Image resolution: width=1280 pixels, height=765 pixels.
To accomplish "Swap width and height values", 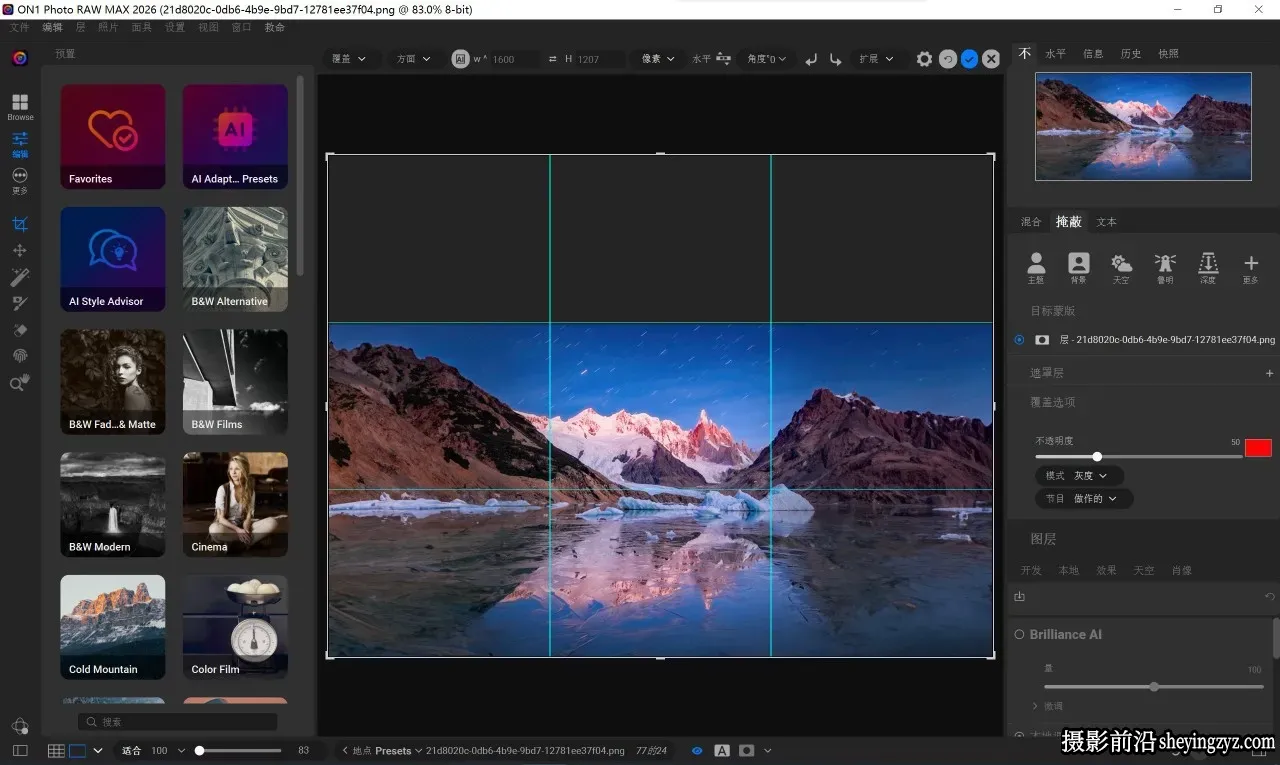I will [552, 59].
